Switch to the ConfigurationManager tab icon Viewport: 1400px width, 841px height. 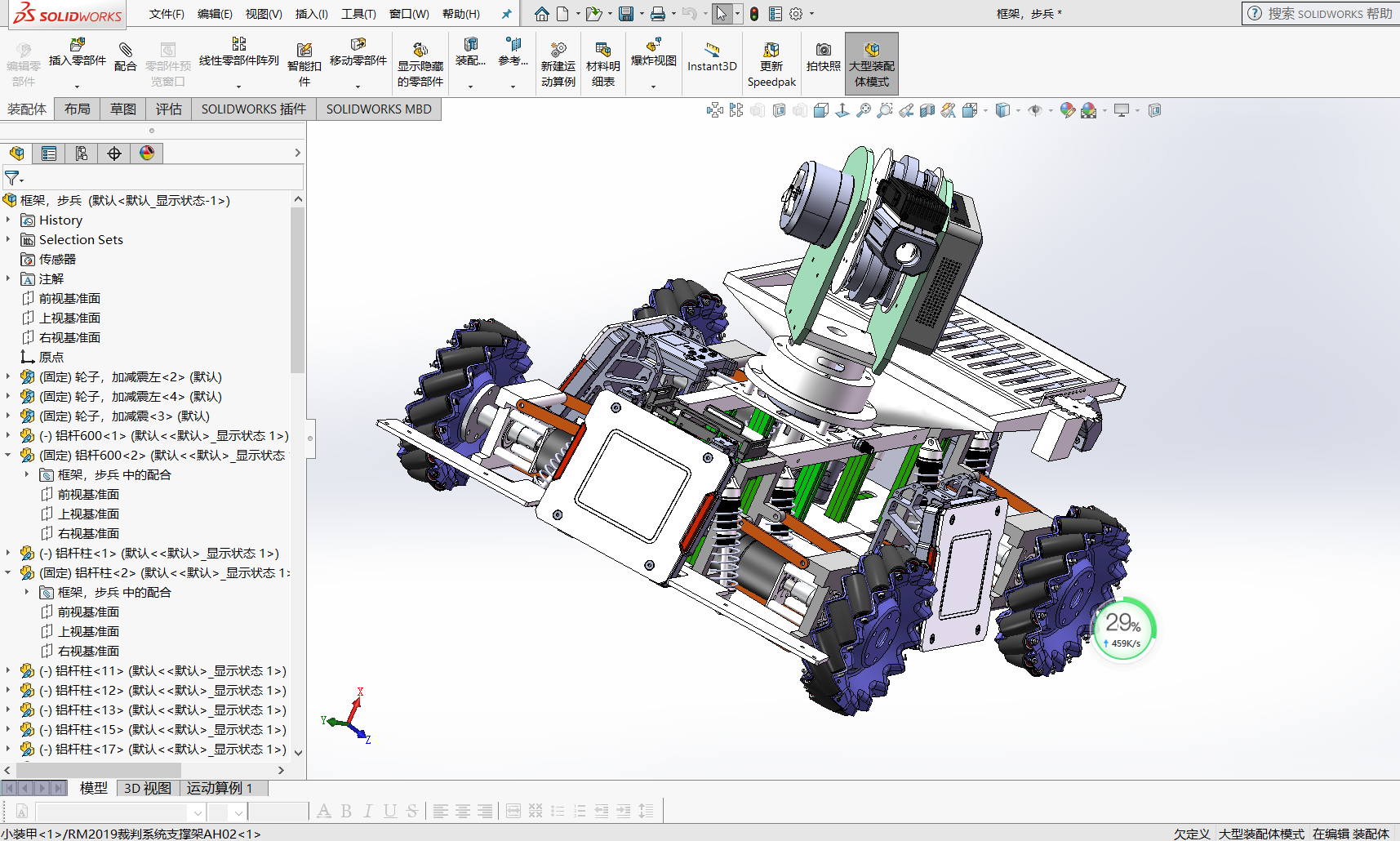(82, 154)
